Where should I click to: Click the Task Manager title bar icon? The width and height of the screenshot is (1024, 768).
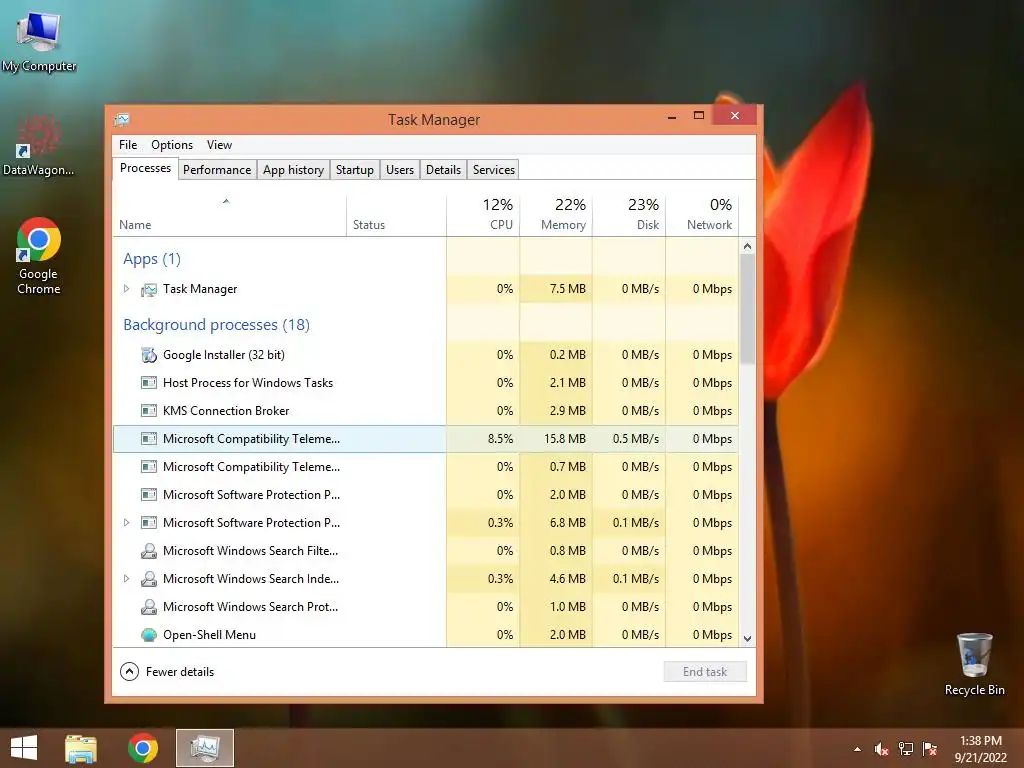121,120
